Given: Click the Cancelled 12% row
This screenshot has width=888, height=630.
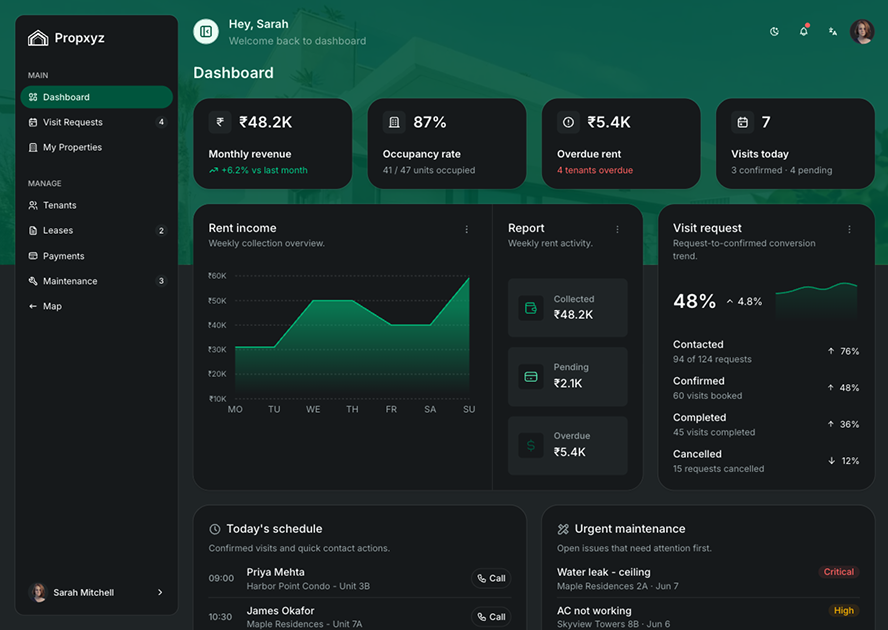Looking at the screenshot, I should coord(766,461).
